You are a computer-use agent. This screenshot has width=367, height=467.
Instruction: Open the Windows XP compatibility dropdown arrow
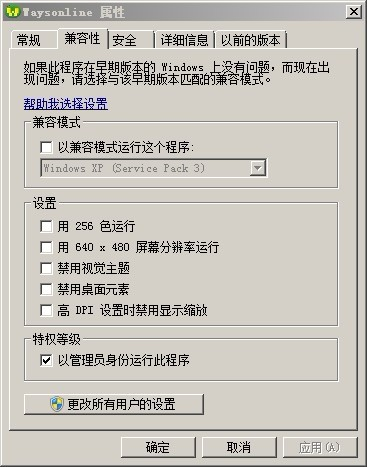pos(257,168)
